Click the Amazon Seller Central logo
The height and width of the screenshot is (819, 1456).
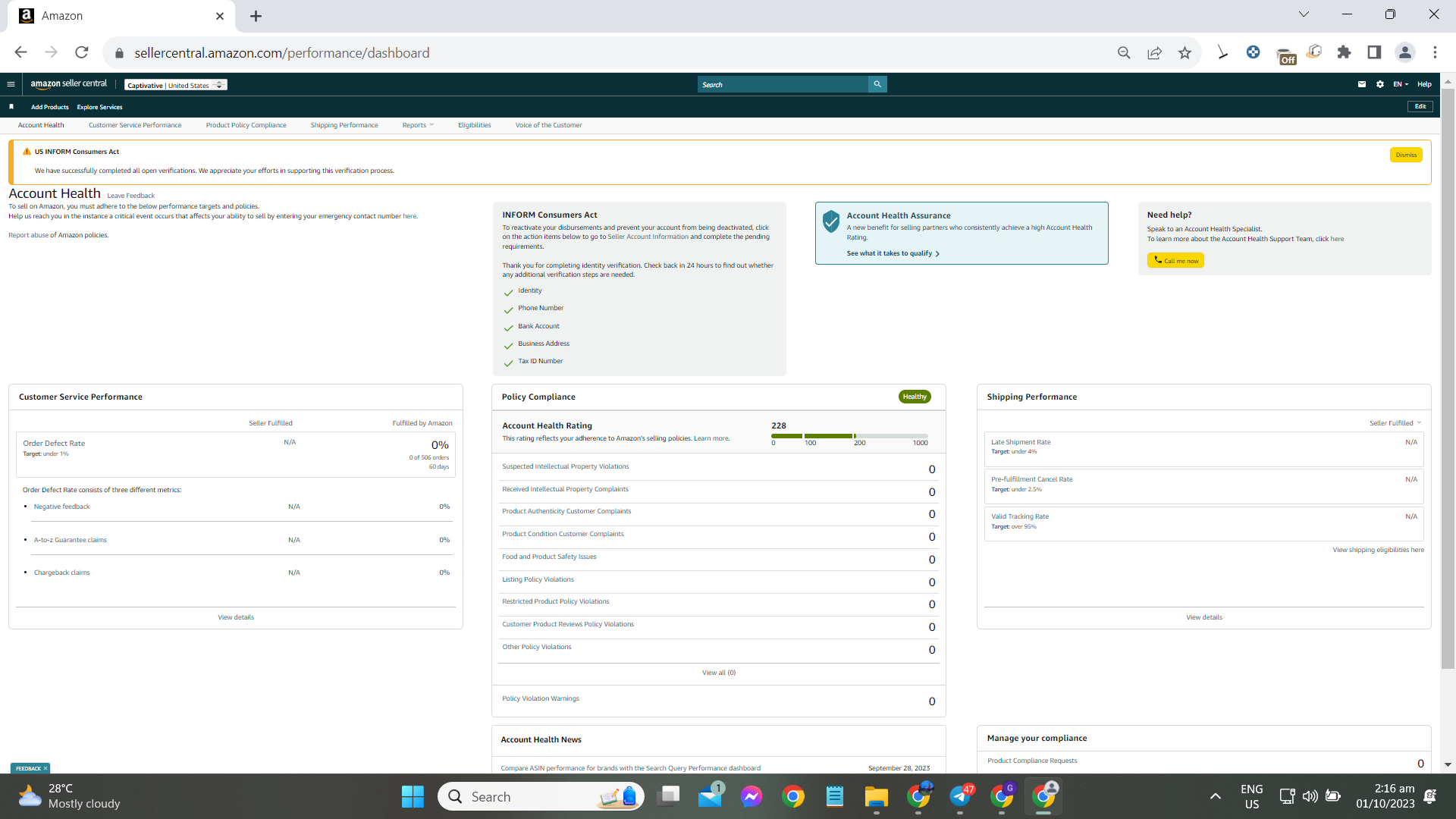[x=69, y=84]
